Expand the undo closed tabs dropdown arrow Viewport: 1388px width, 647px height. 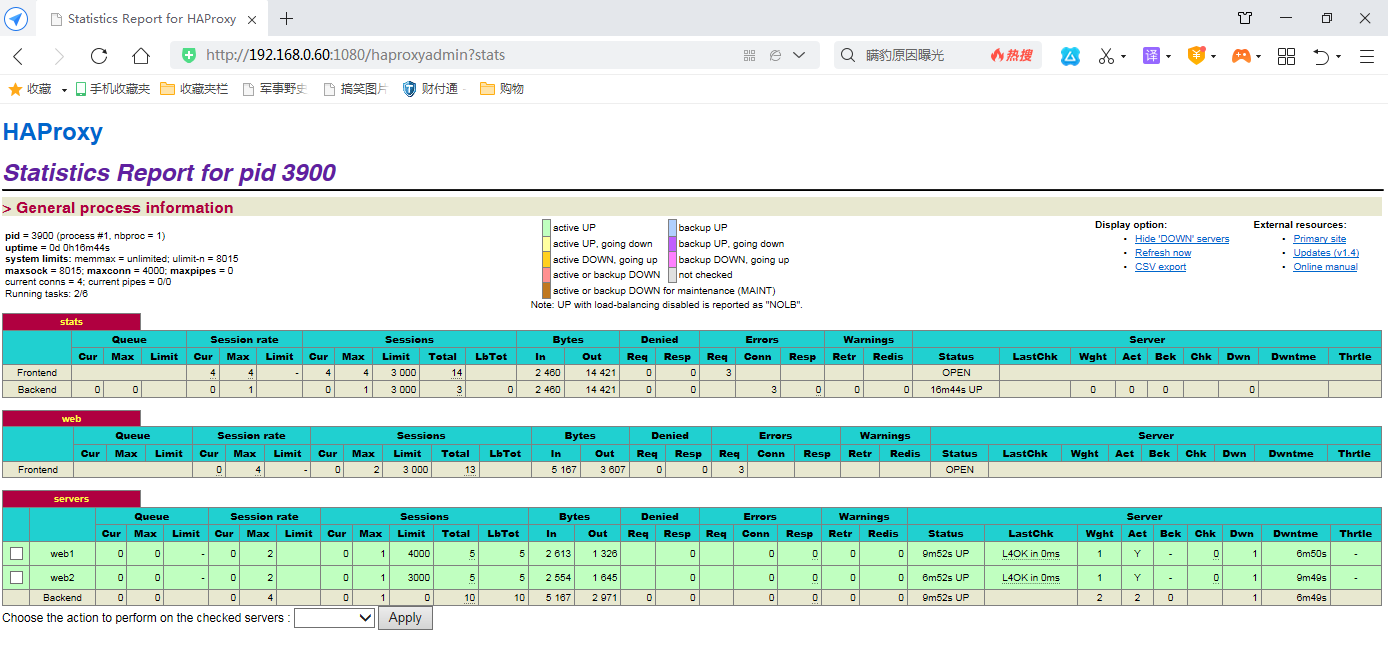click(x=1338, y=57)
